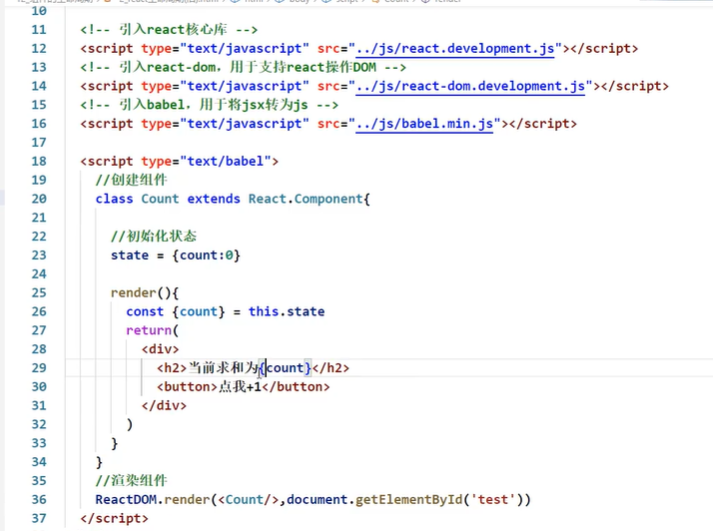Screen dimensions: 713x531
Task: Click the "text/javascript" value on line 12
Action: tap(245, 49)
